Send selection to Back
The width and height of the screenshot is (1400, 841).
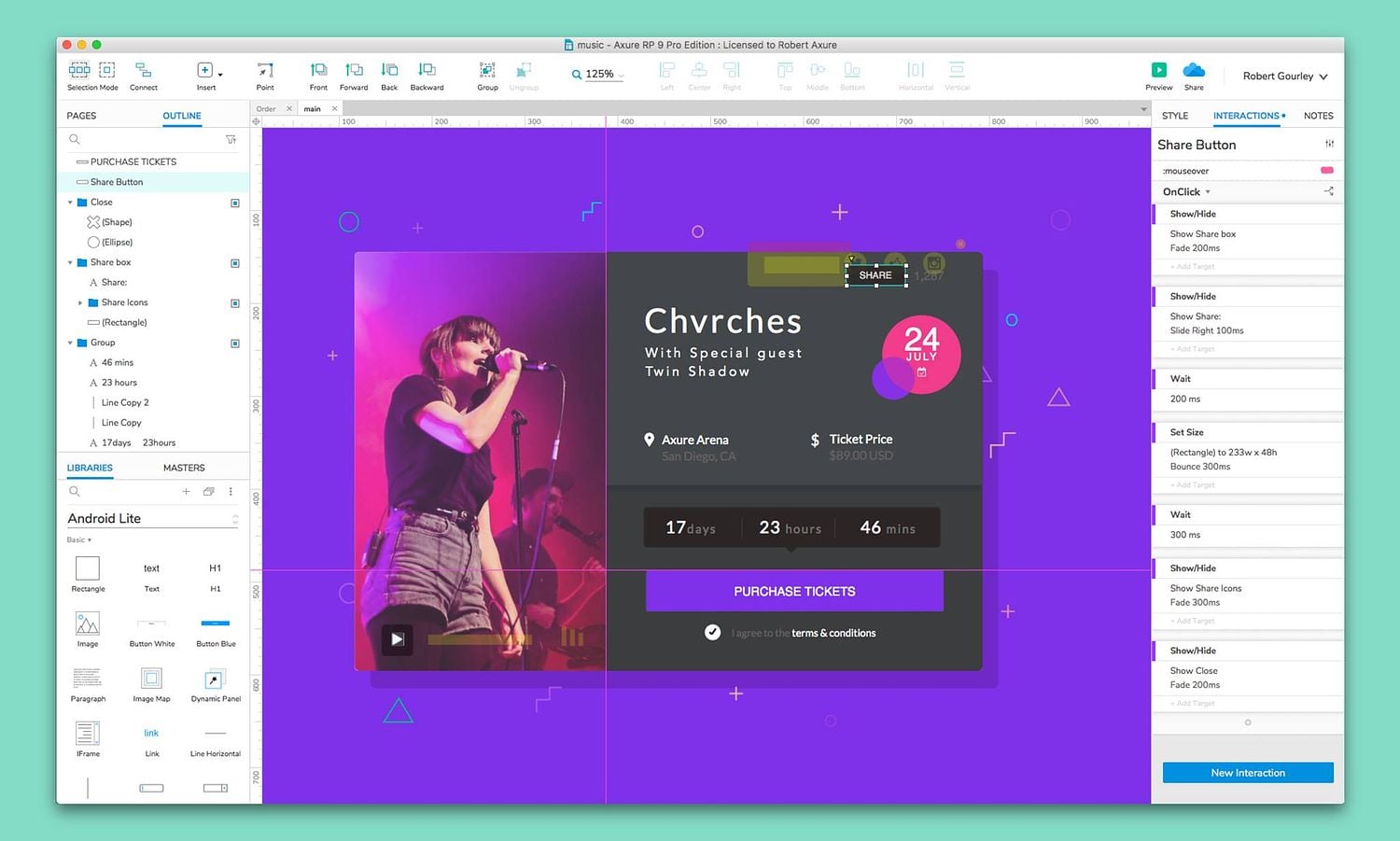tap(389, 70)
